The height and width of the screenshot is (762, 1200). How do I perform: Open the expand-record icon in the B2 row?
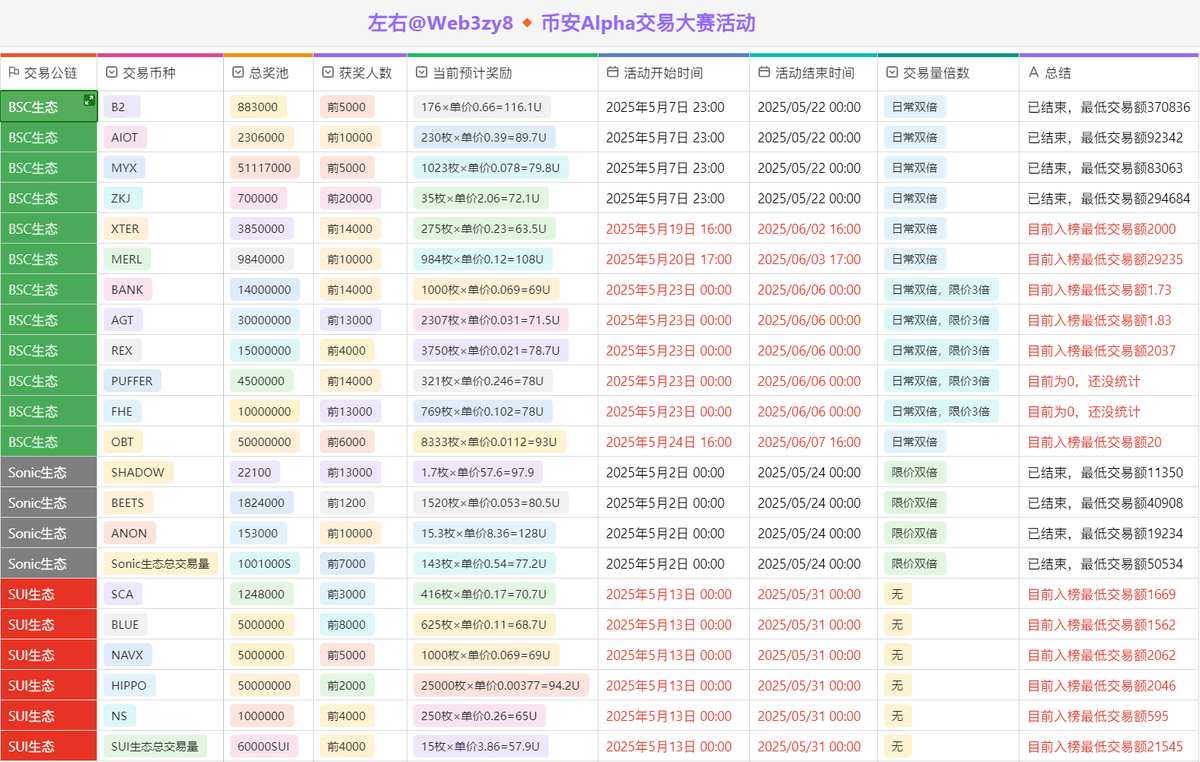point(89,100)
